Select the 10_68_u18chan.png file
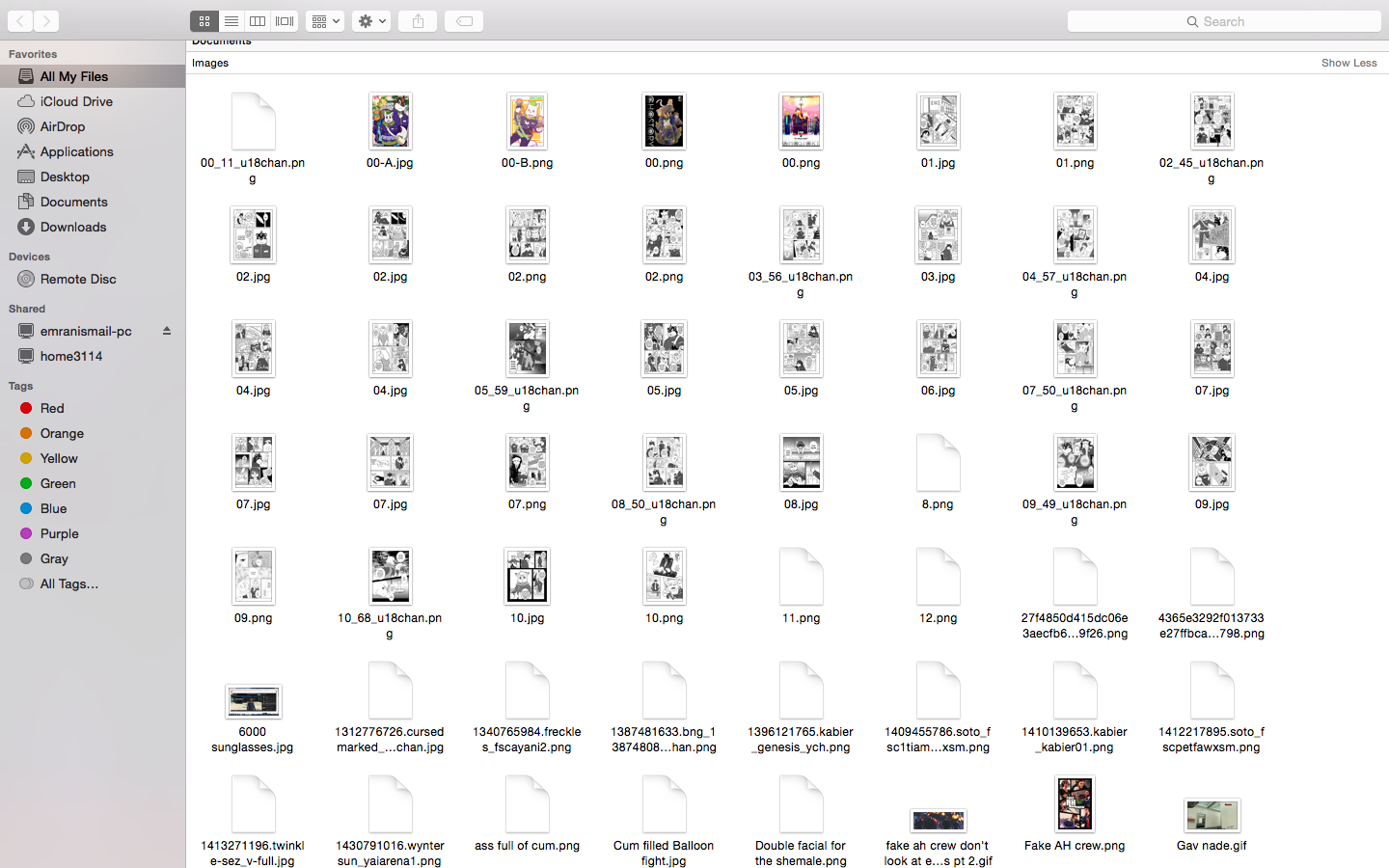The image size is (1389, 868). click(x=390, y=576)
